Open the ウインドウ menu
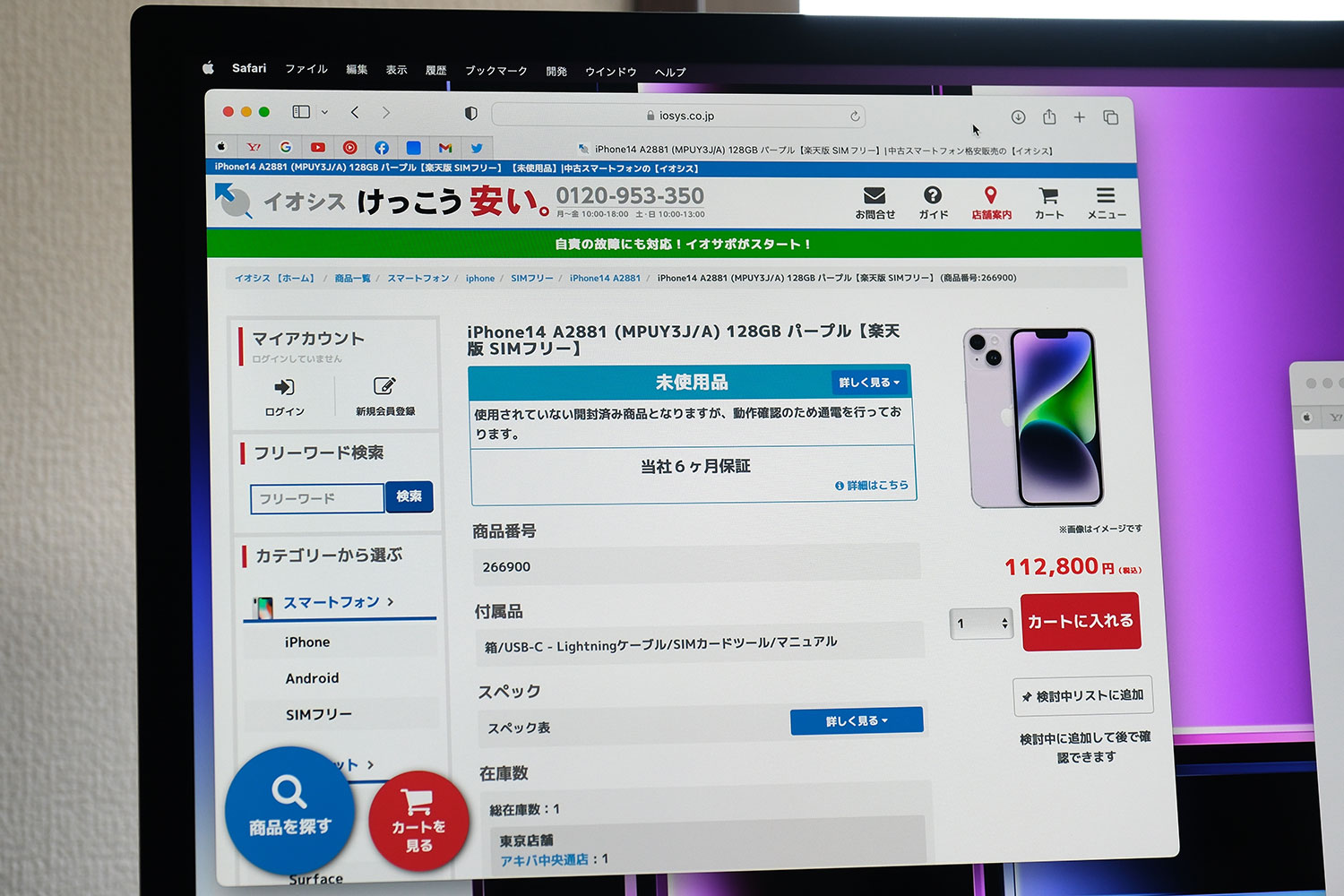 click(611, 72)
